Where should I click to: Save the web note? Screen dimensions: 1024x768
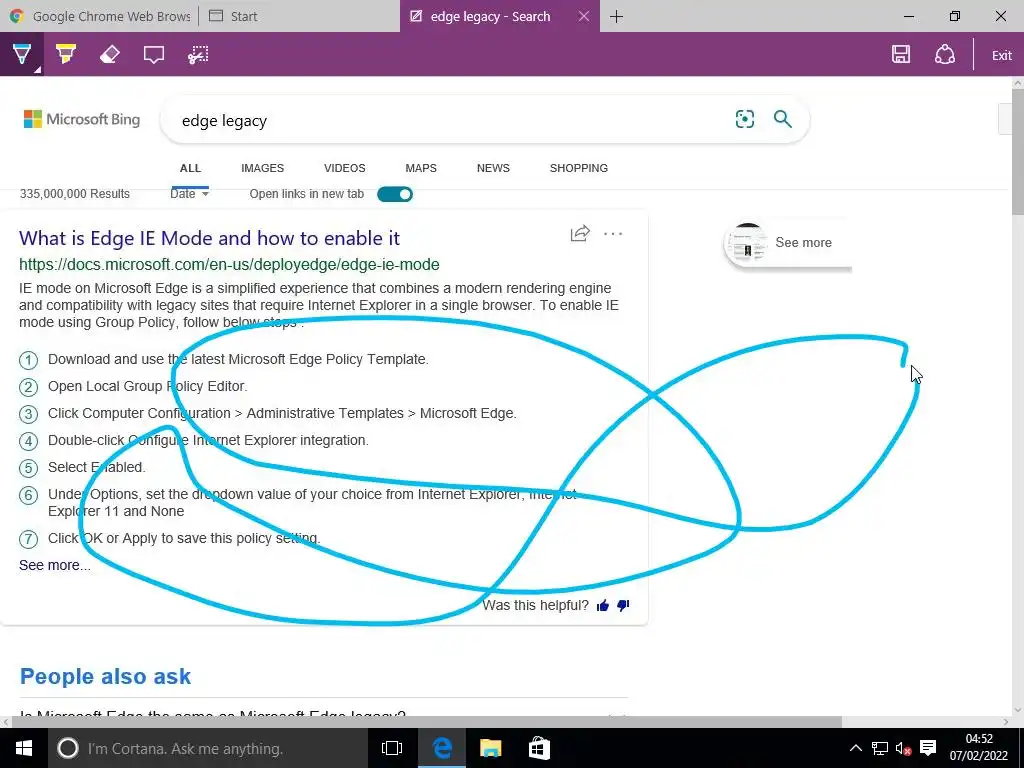901,55
